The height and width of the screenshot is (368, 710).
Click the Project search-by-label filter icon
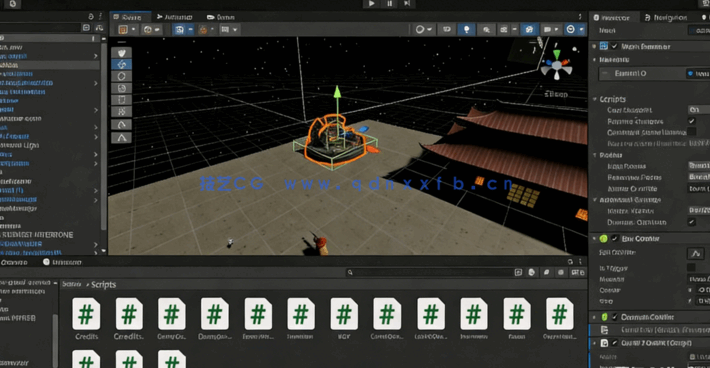point(547,272)
